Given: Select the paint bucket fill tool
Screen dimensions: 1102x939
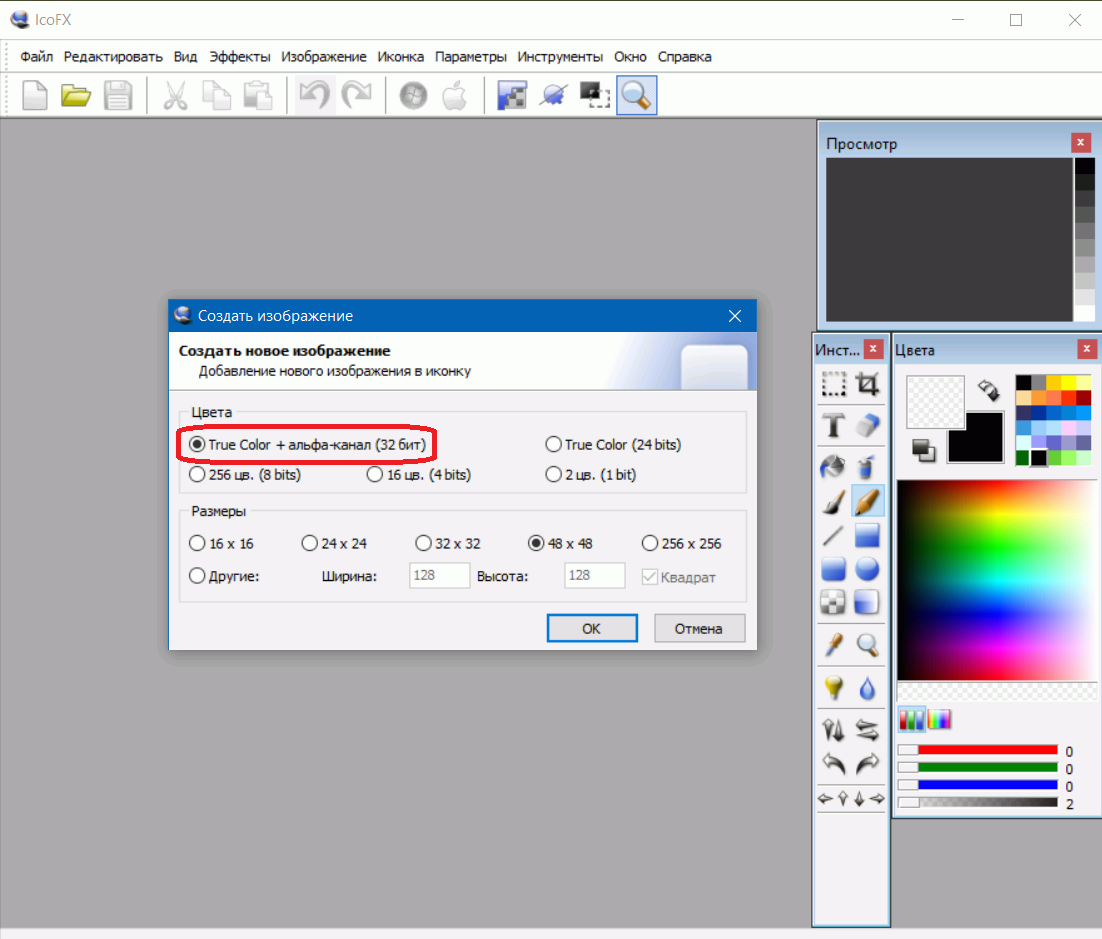Looking at the screenshot, I should click(834, 467).
